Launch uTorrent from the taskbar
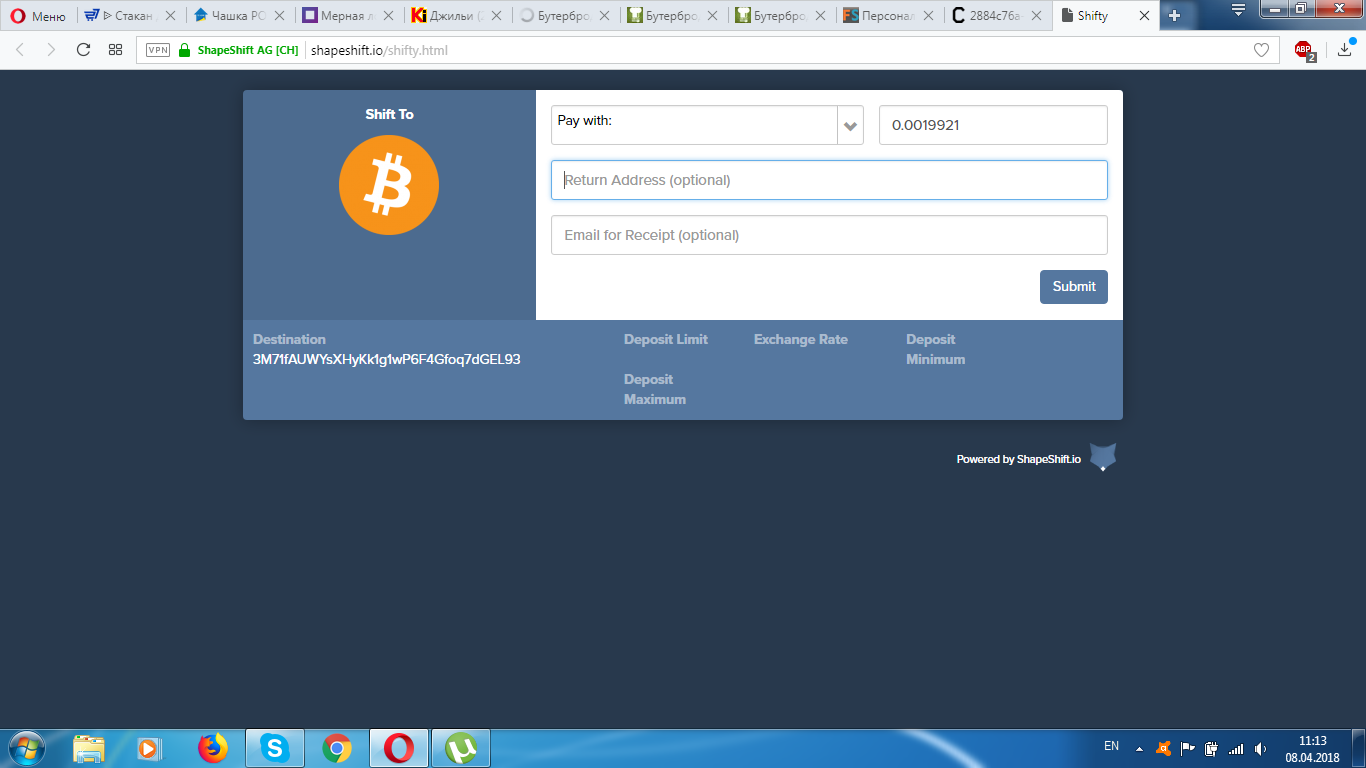Screen dimensions: 1366x768 460,747
